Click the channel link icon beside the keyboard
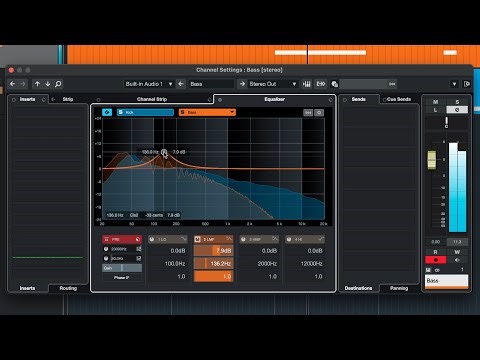Screen dimensions: 480x360 [x=321, y=84]
